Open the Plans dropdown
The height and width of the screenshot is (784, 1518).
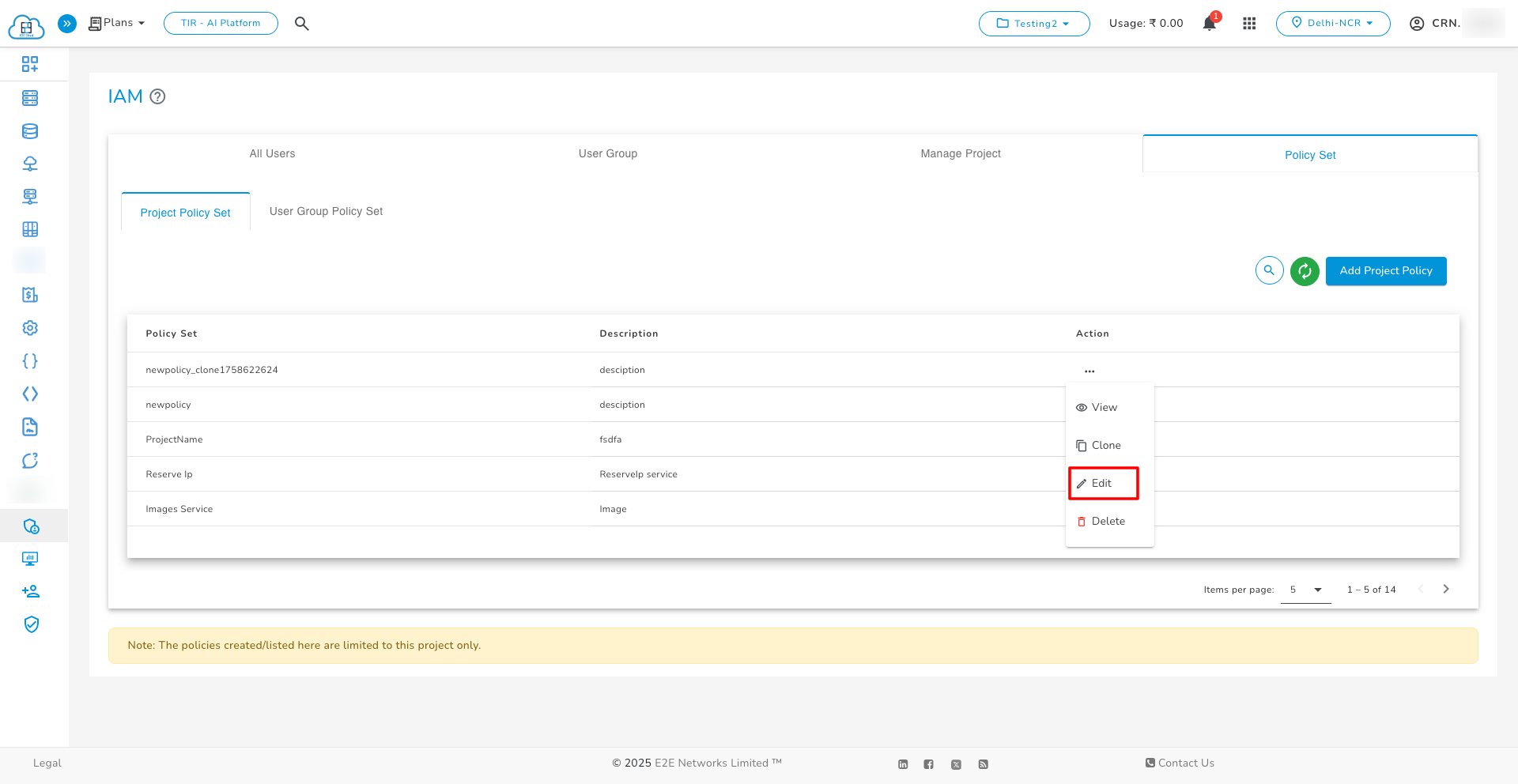[117, 23]
